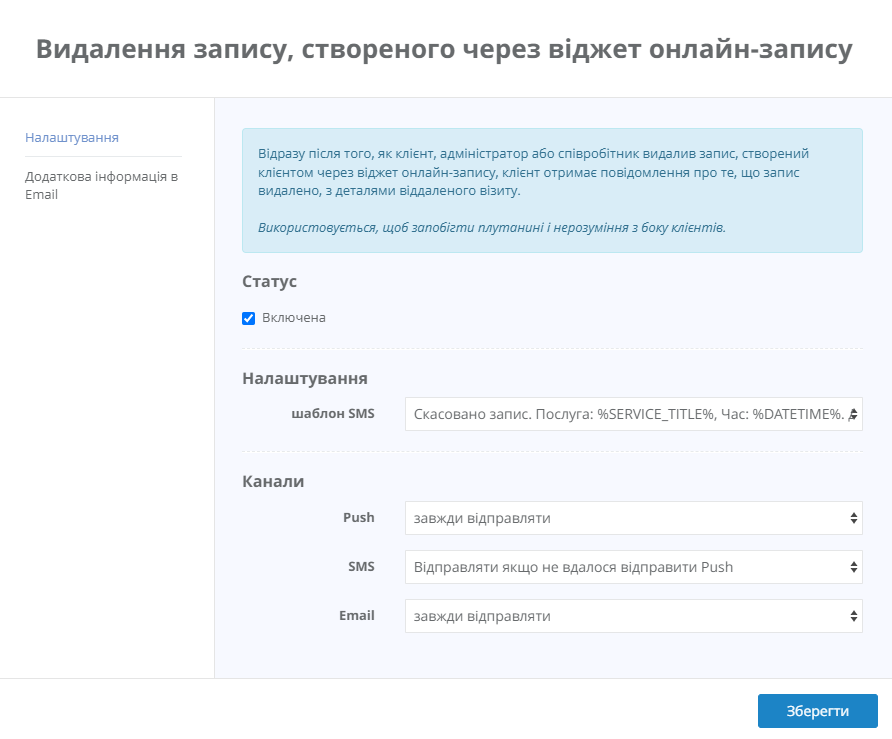Click the Push field label
This screenshot has height=739, width=892.
point(358,517)
